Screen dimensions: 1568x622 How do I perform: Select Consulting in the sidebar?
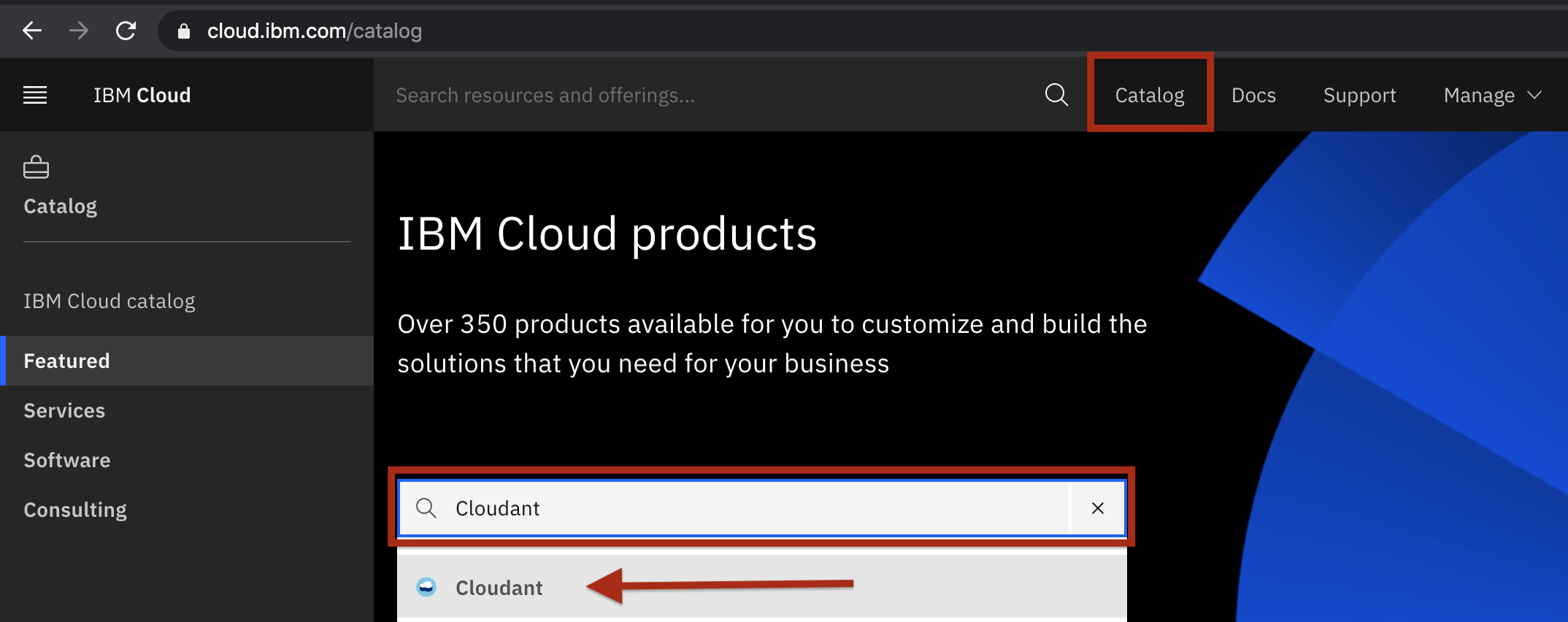[x=187, y=510]
